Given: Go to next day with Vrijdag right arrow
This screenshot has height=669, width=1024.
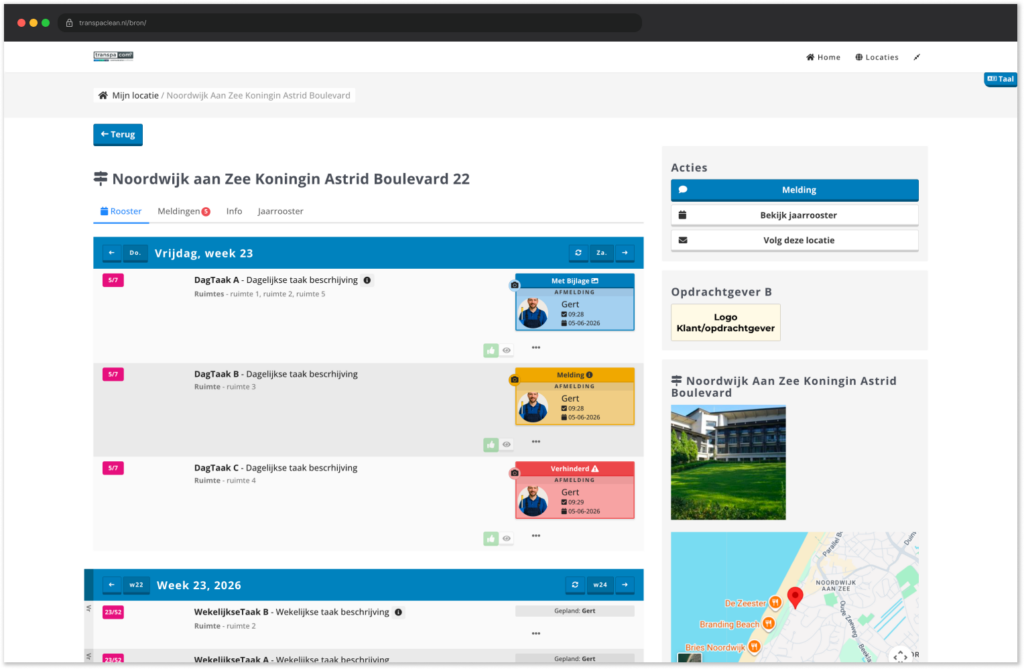Looking at the screenshot, I should (625, 253).
